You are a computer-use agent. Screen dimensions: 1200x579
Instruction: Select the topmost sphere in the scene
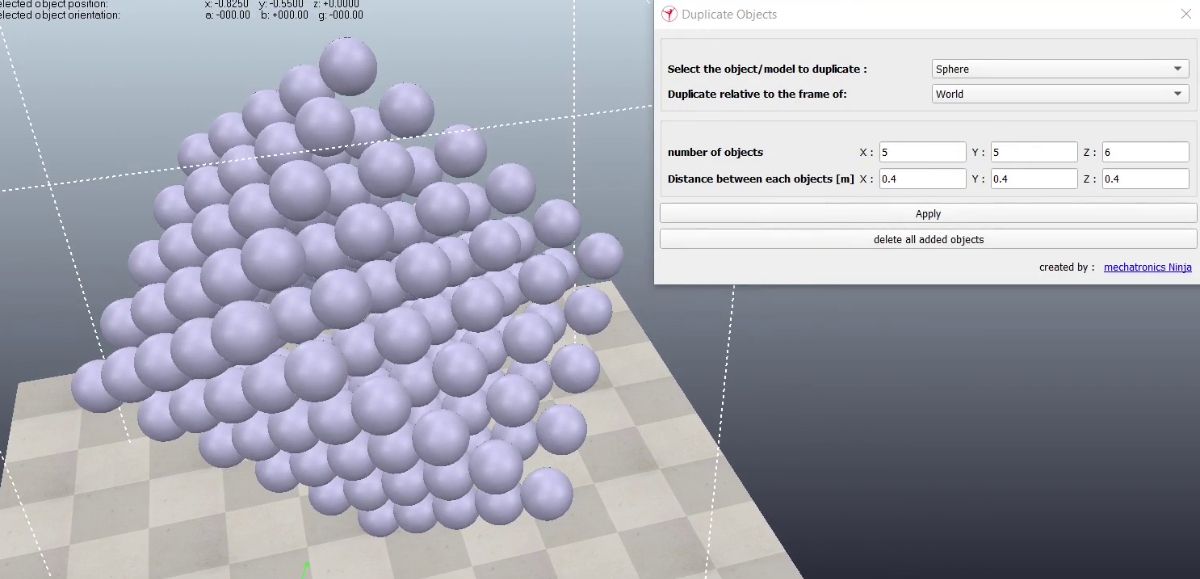(x=348, y=66)
